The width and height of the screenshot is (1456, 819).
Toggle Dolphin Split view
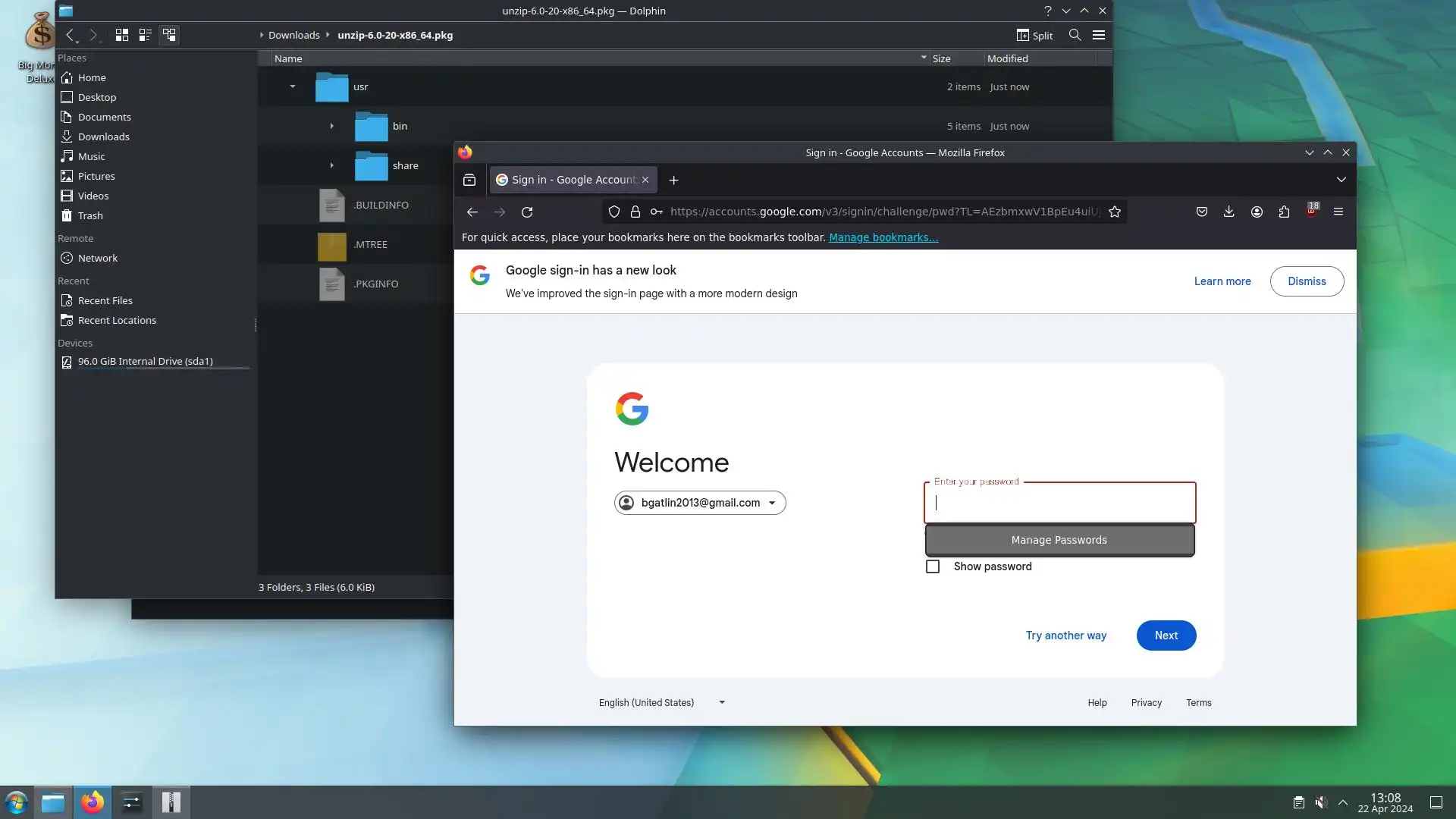pos(1034,35)
